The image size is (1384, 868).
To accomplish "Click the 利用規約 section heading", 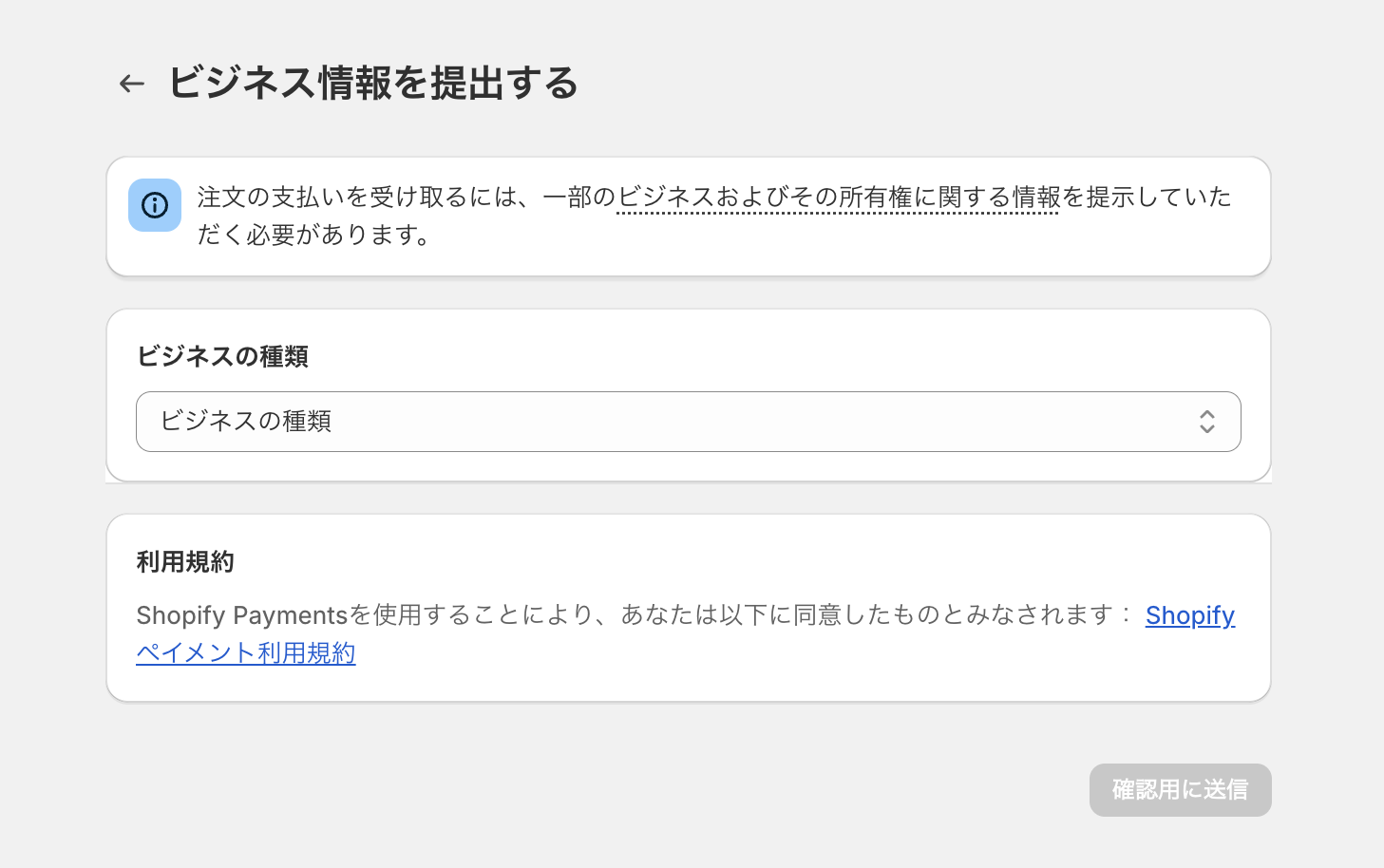I will coord(185,562).
